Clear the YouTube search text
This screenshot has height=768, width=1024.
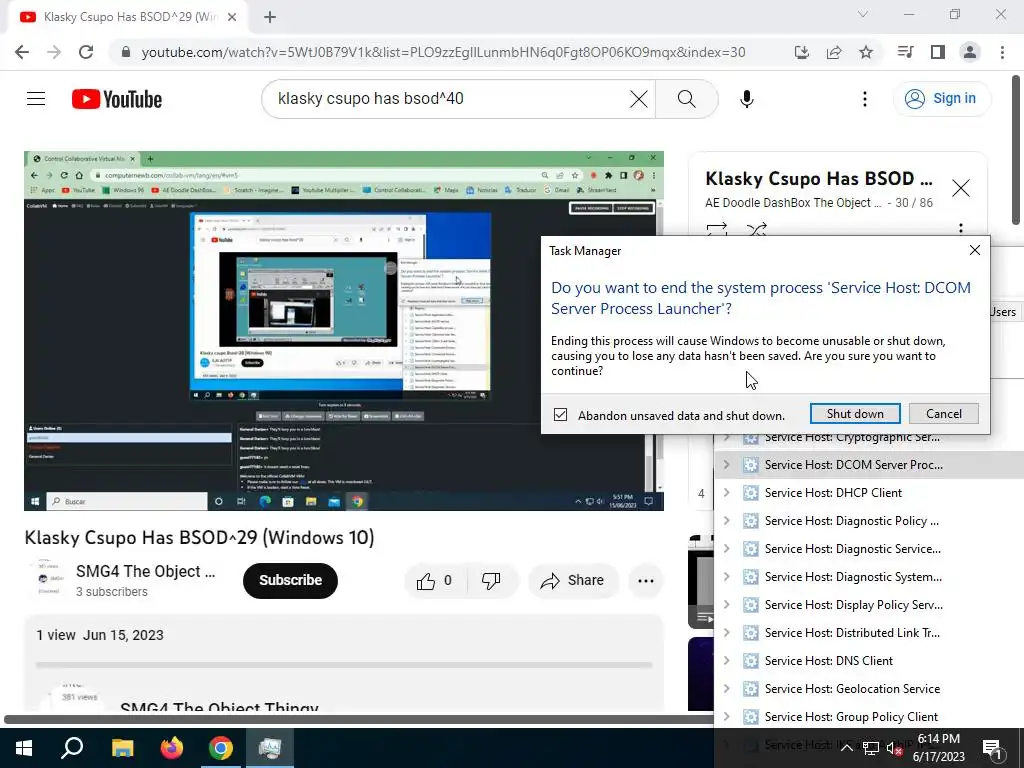pyautogui.click(x=639, y=99)
